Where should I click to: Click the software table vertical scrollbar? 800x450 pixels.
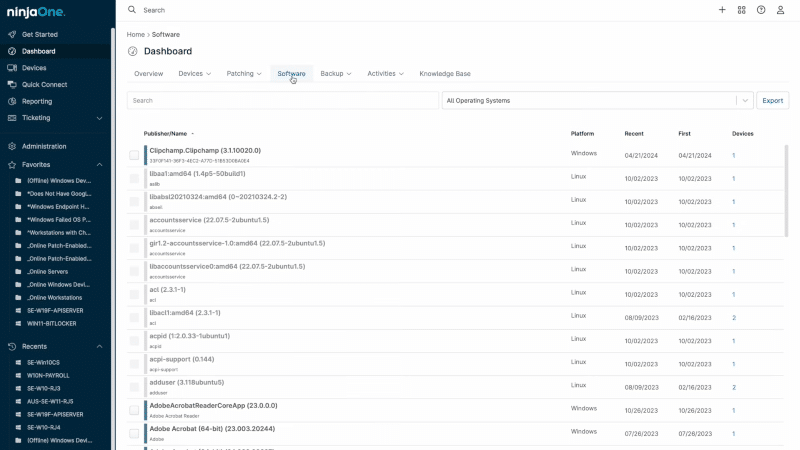click(x=786, y=190)
